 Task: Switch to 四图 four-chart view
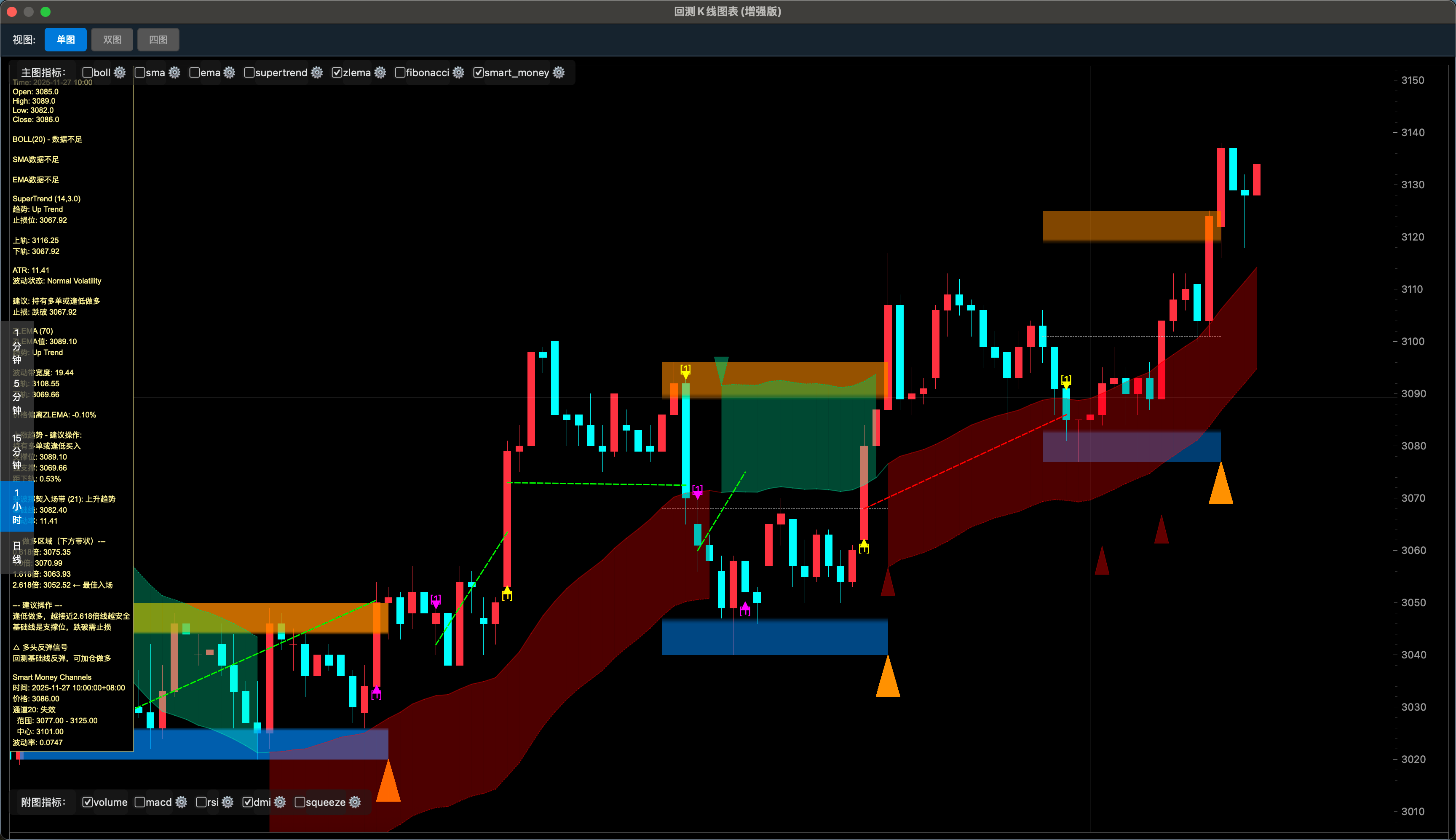tap(158, 40)
